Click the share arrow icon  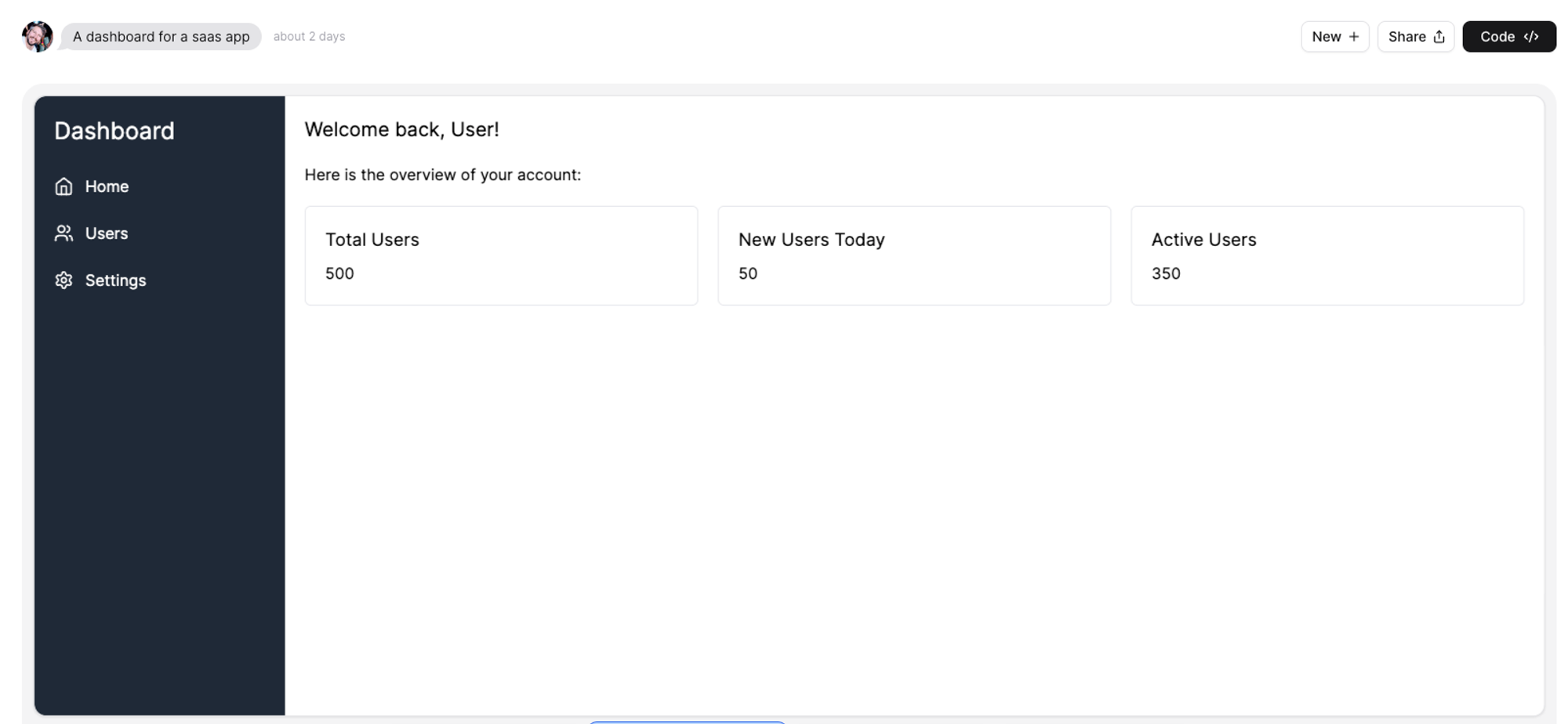(1439, 37)
